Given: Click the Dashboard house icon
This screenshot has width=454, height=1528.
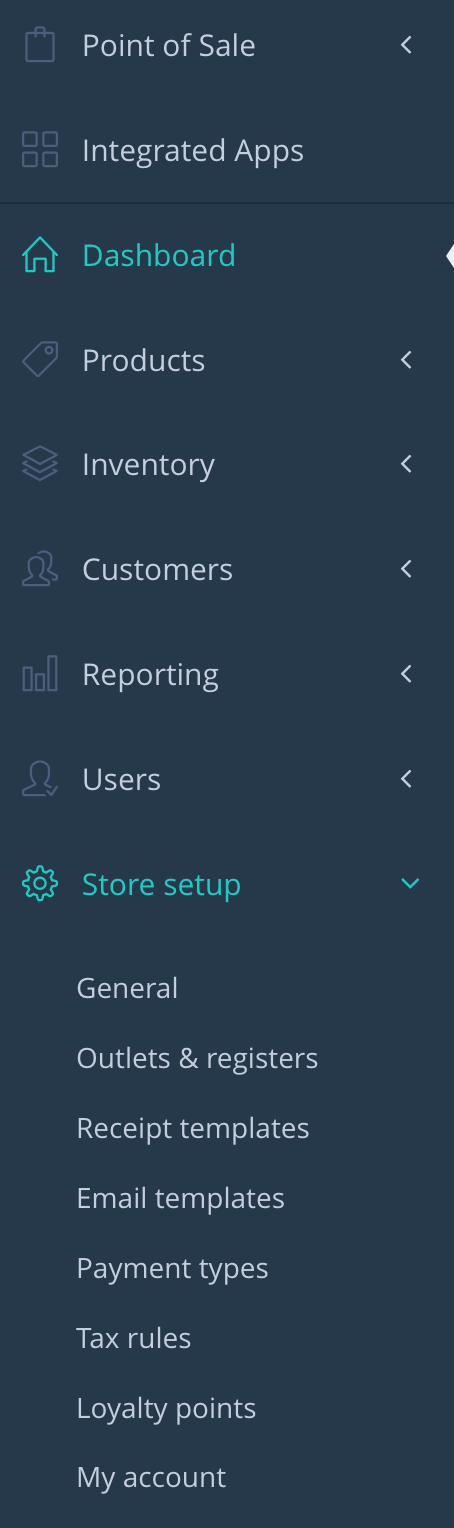Looking at the screenshot, I should point(40,255).
